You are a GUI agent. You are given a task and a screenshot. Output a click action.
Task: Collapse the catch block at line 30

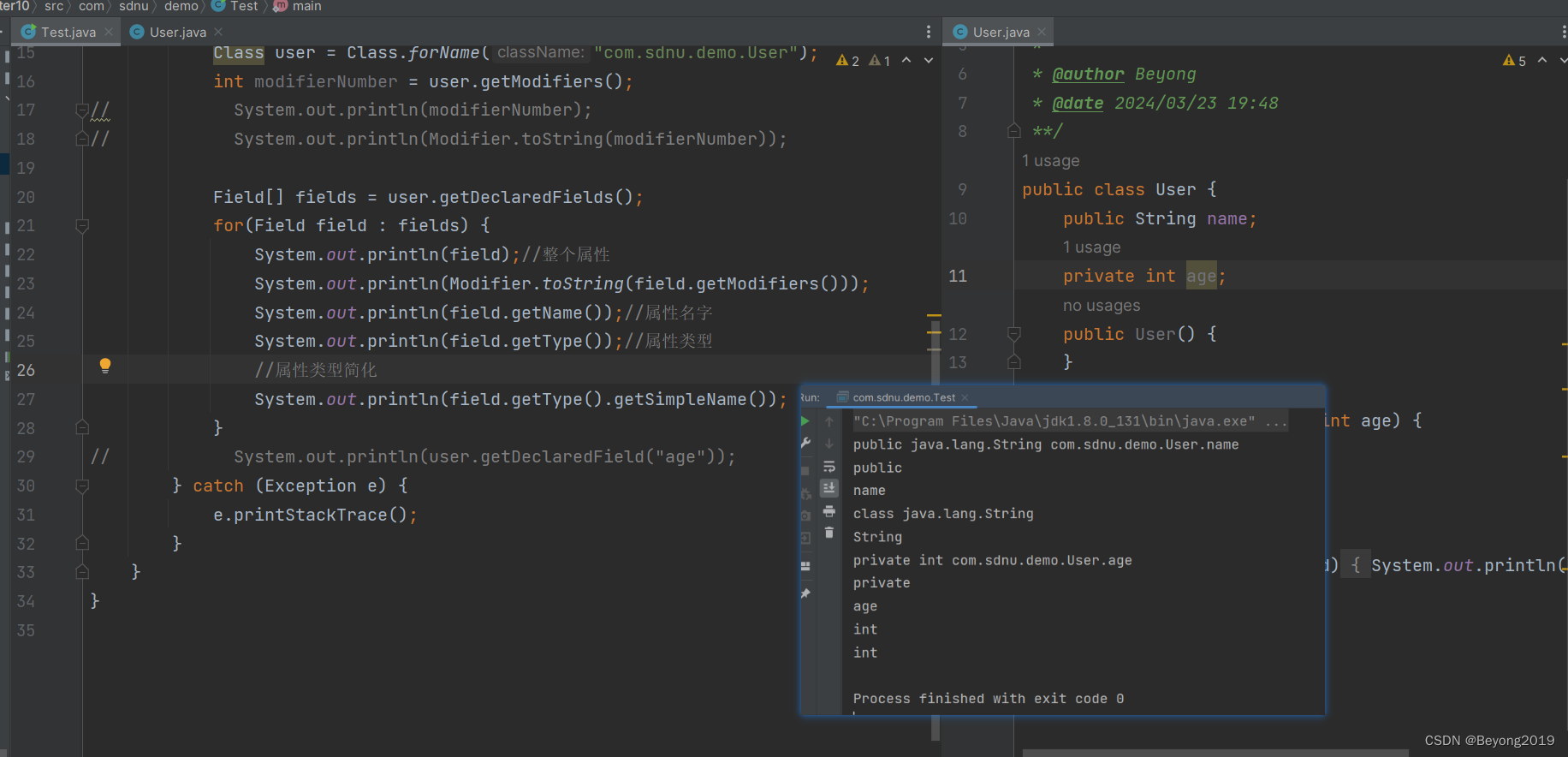pos(82,486)
